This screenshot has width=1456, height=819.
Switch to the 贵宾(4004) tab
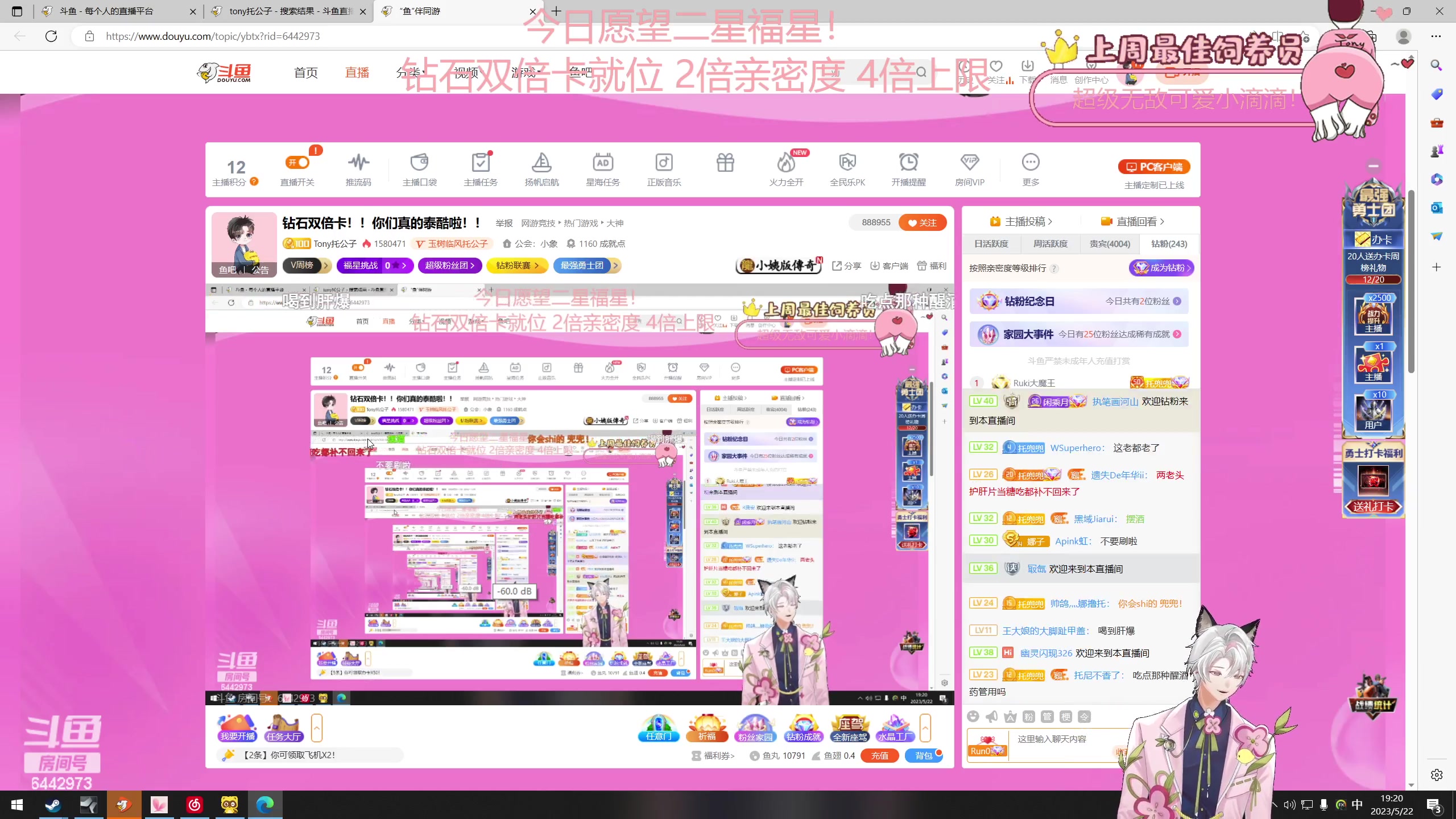click(1110, 243)
